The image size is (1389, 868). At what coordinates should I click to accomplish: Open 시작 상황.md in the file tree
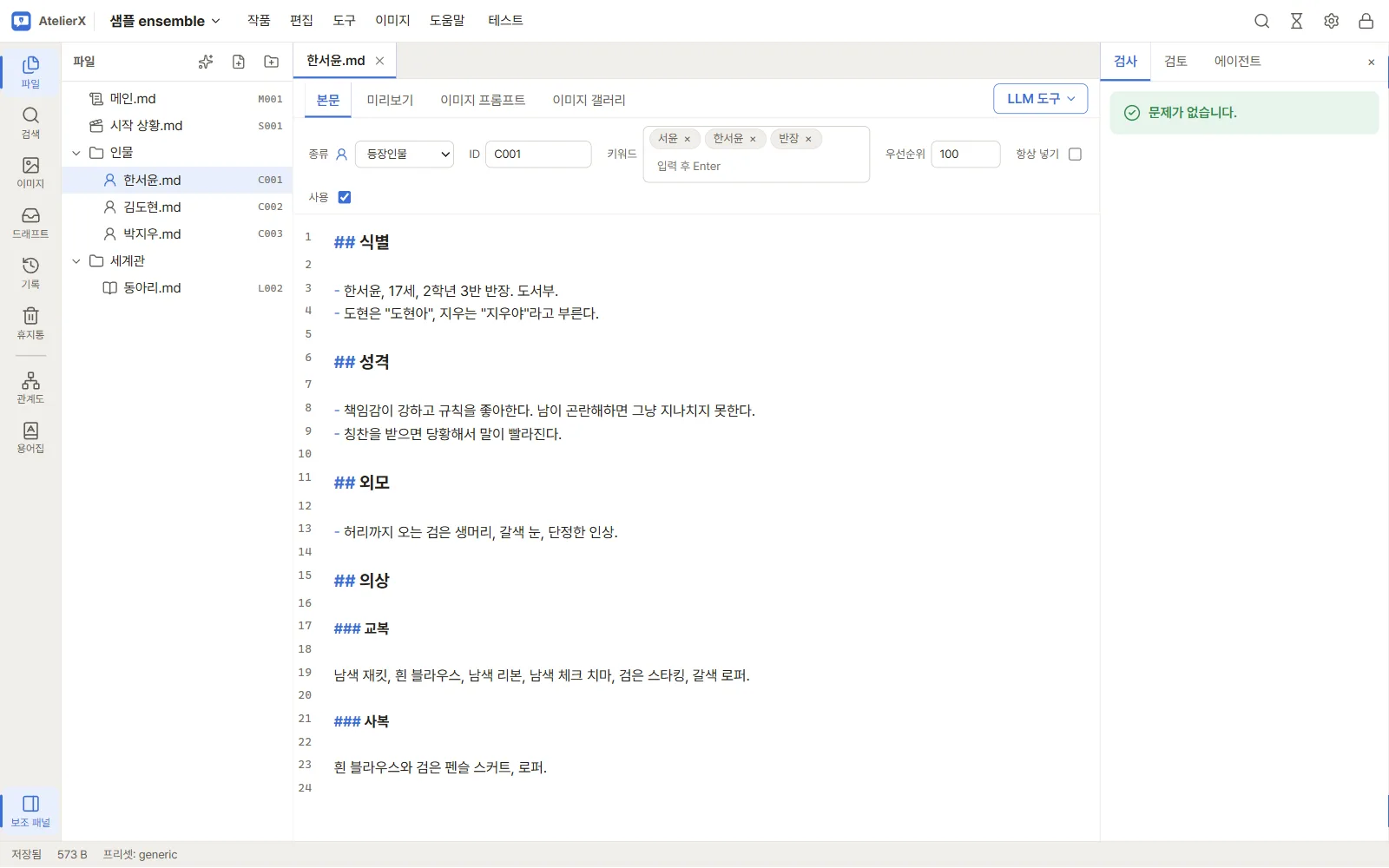[178, 126]
